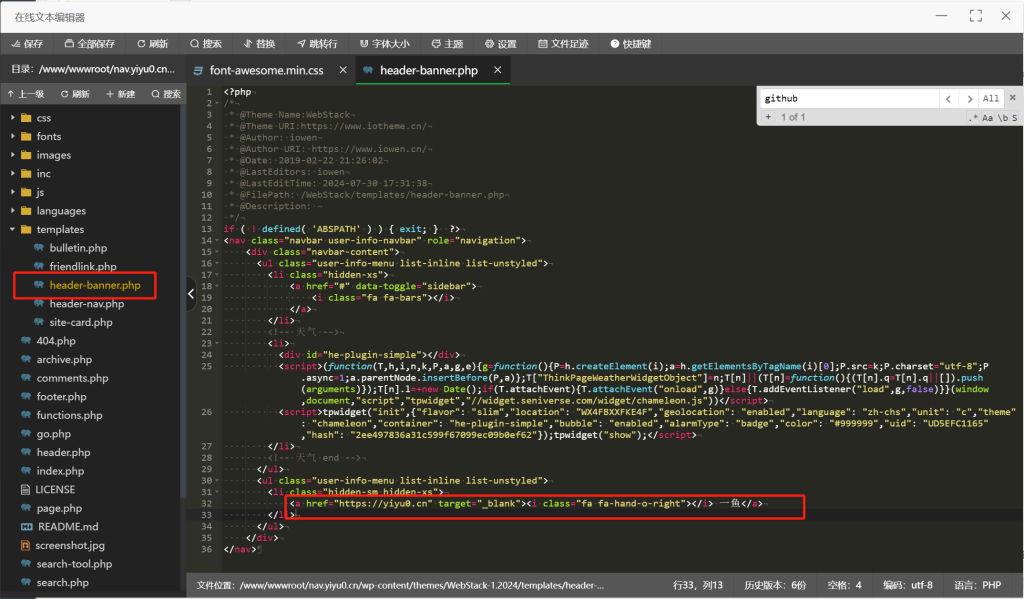Expand the inc folder
Viewport: 1024px width, 599px height.
[x=12, y=173]
